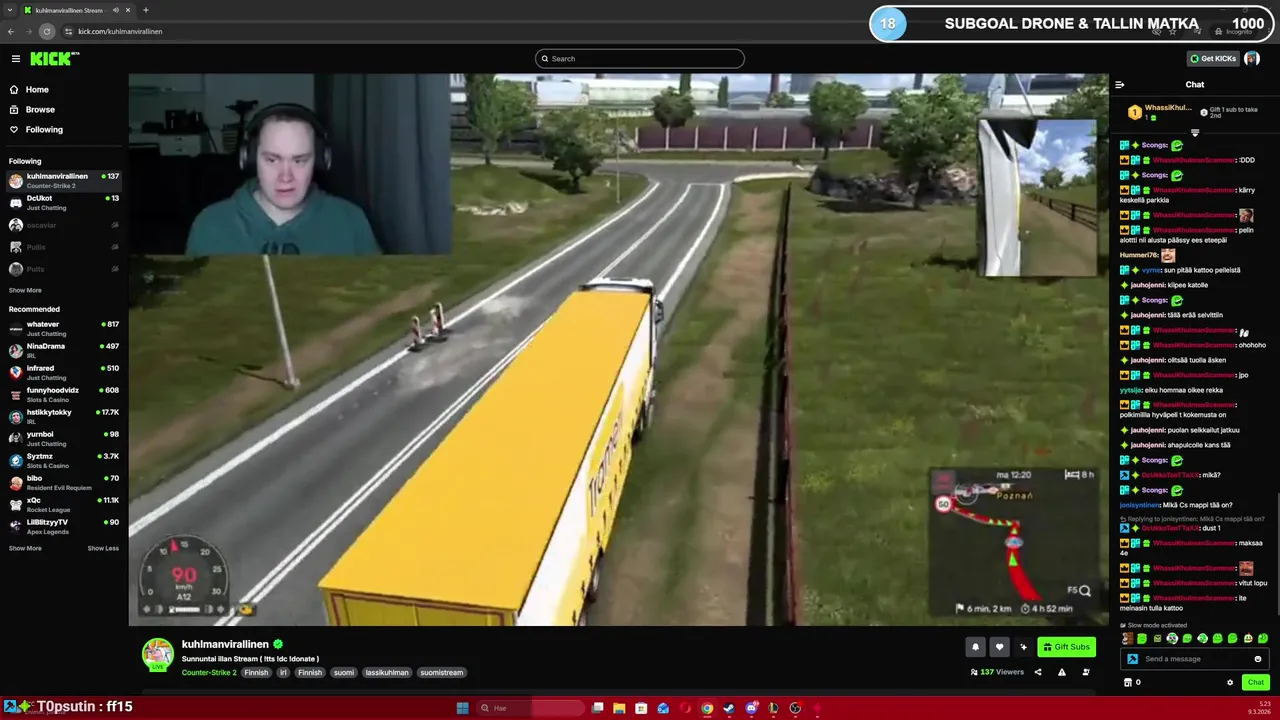Select the suomistream tag

pyautogui.click(x=442, y=673)
